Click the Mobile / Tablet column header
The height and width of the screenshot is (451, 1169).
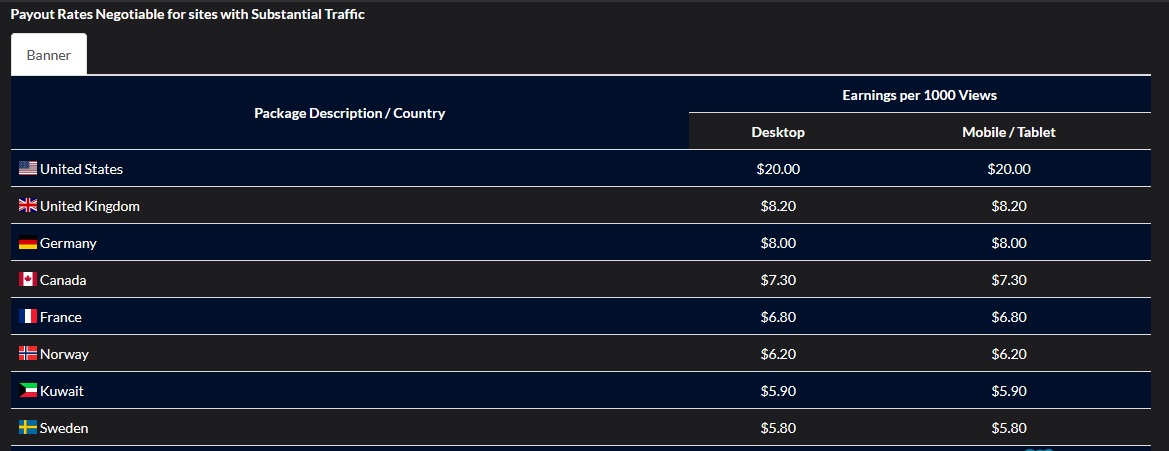point(1008,132)
